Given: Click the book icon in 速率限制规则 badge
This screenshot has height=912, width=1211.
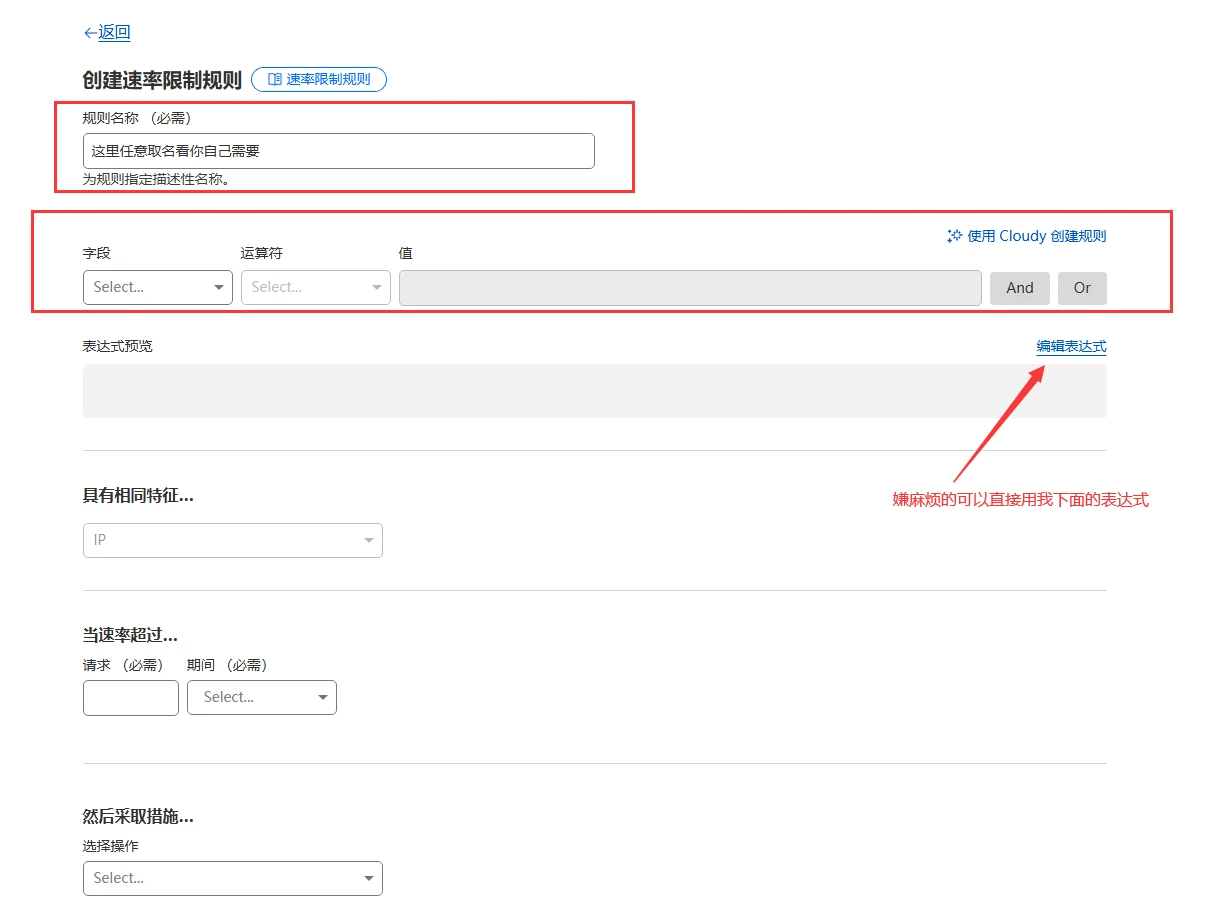Looking at the screenshot, I should click(275, 80).
